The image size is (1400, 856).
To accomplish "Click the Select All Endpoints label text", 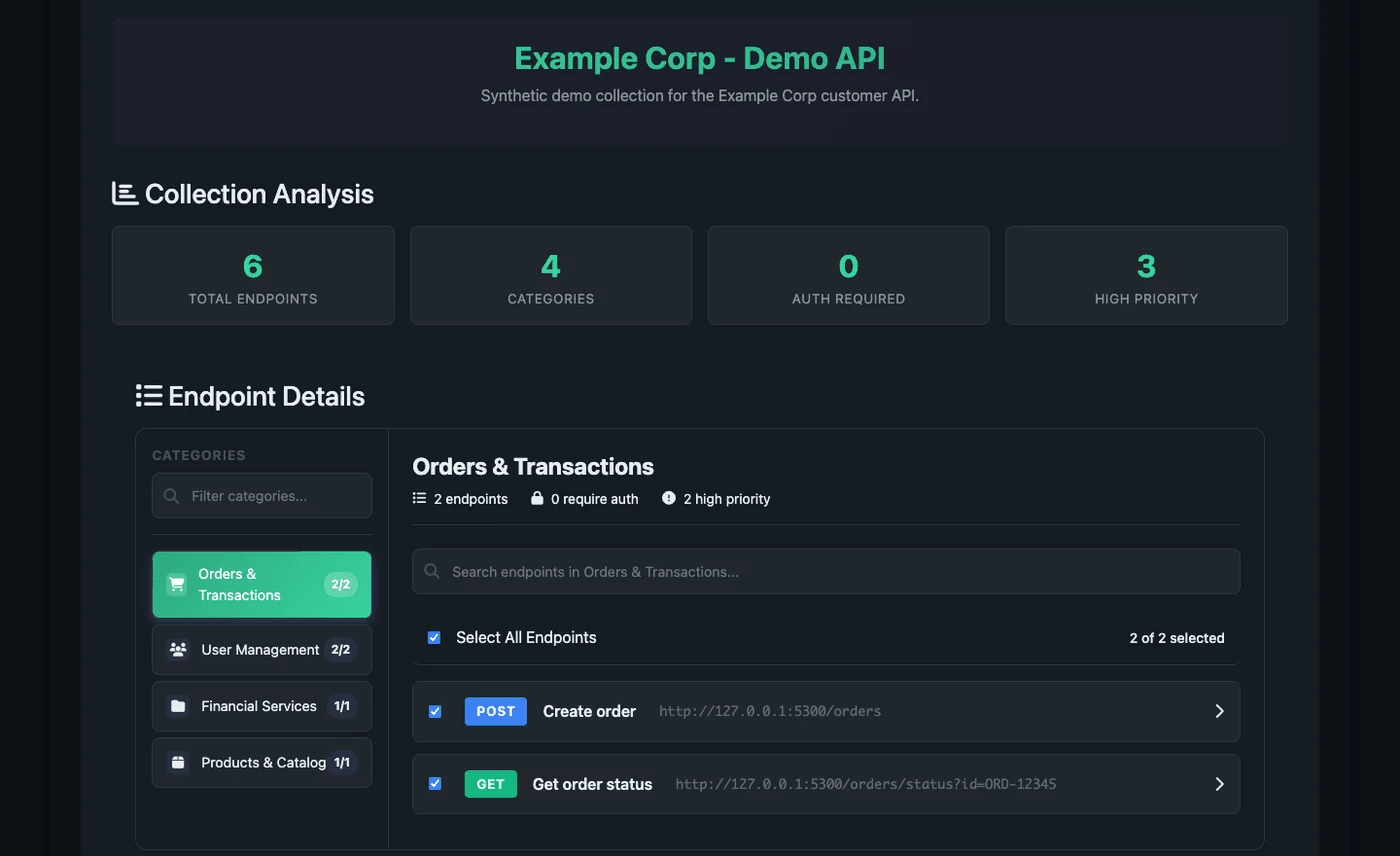I will coord(526,638).
